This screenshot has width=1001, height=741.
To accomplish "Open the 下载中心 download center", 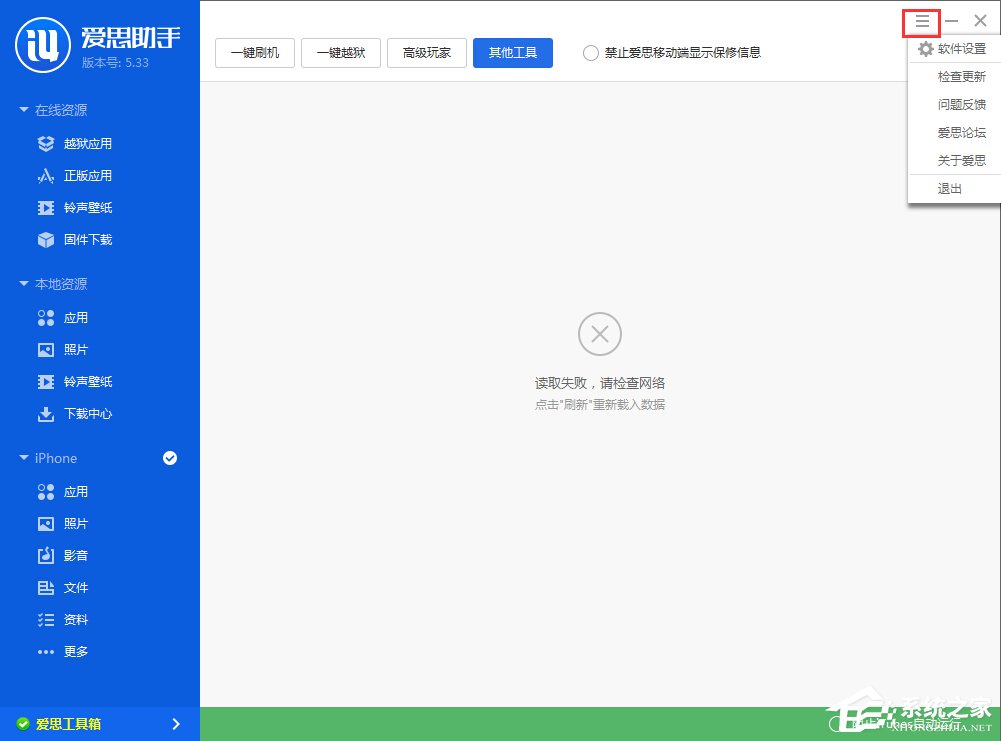I will pyautogui.click(x=87, y=414).
